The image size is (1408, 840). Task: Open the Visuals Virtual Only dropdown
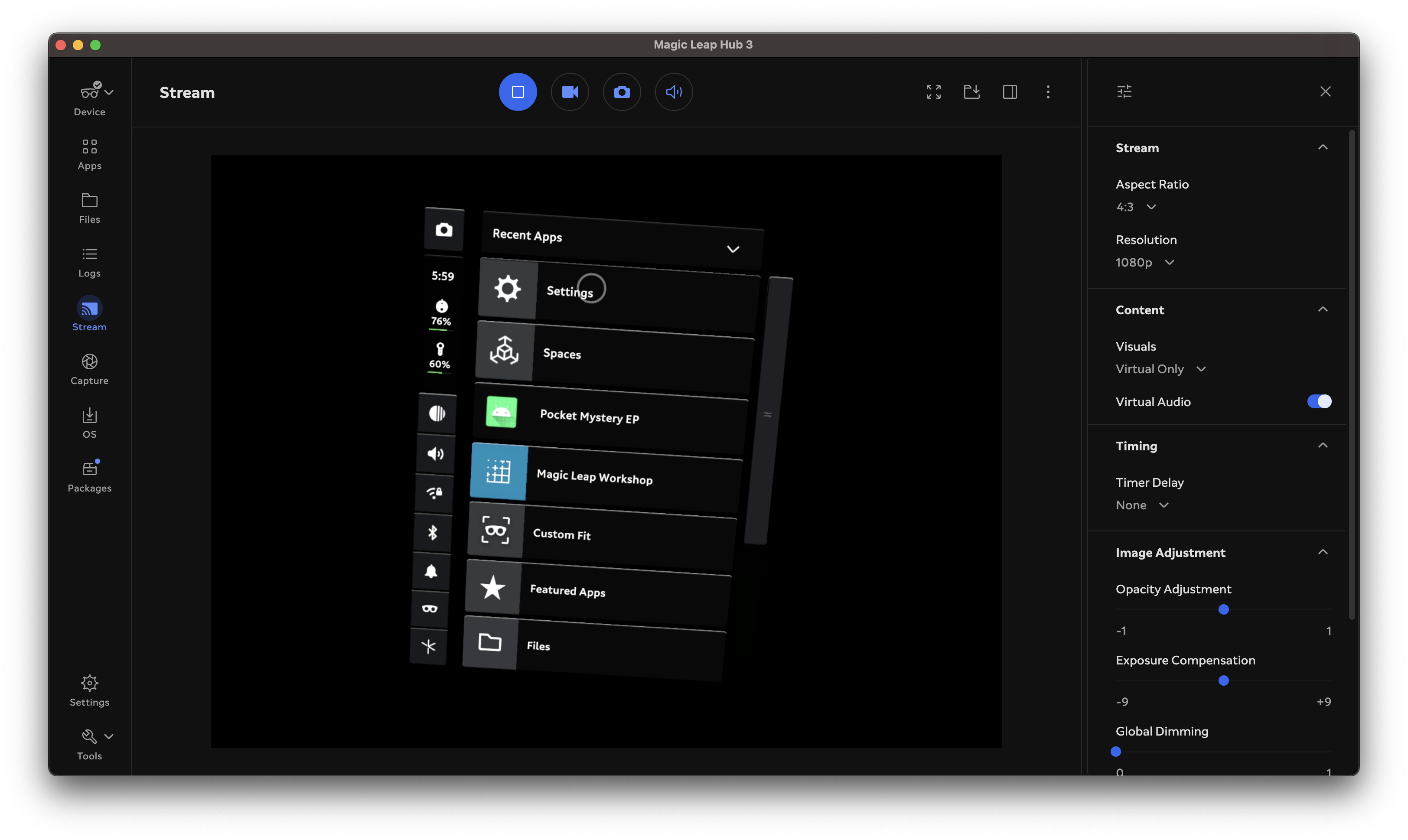point(1161,368)
